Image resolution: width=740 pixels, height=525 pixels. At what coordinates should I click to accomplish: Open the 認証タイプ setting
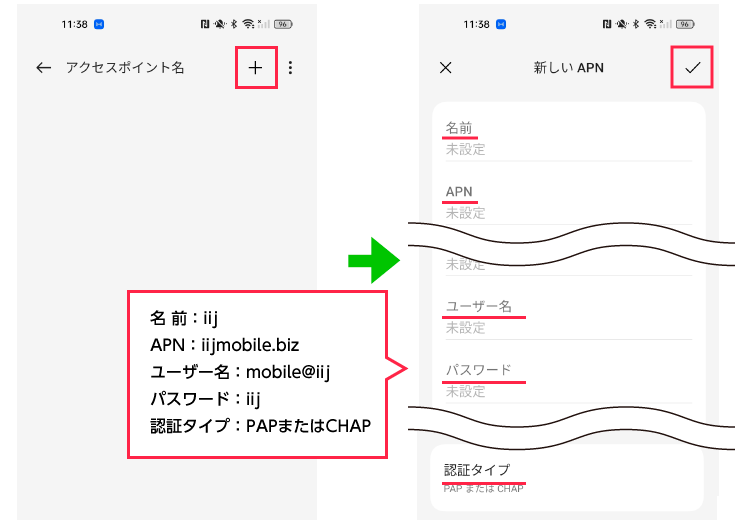[568, 478]
